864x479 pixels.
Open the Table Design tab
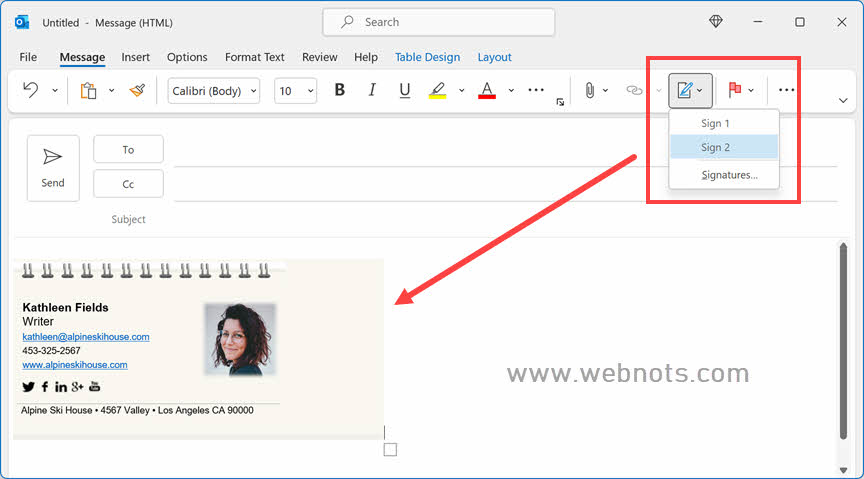(427, 57)
